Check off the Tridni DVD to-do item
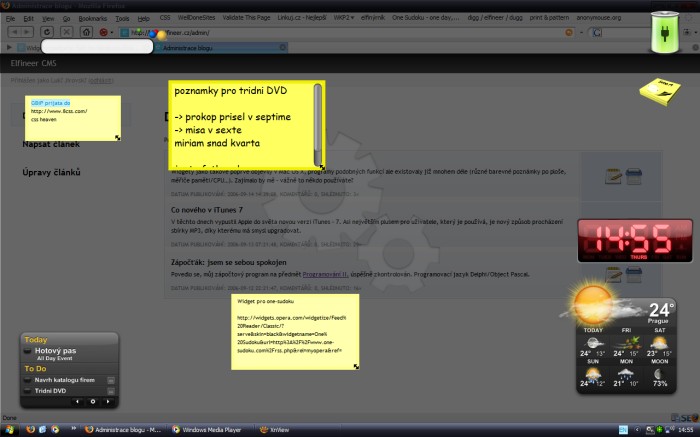Viewport: 700px width, 437px height. tap(27, 391)
